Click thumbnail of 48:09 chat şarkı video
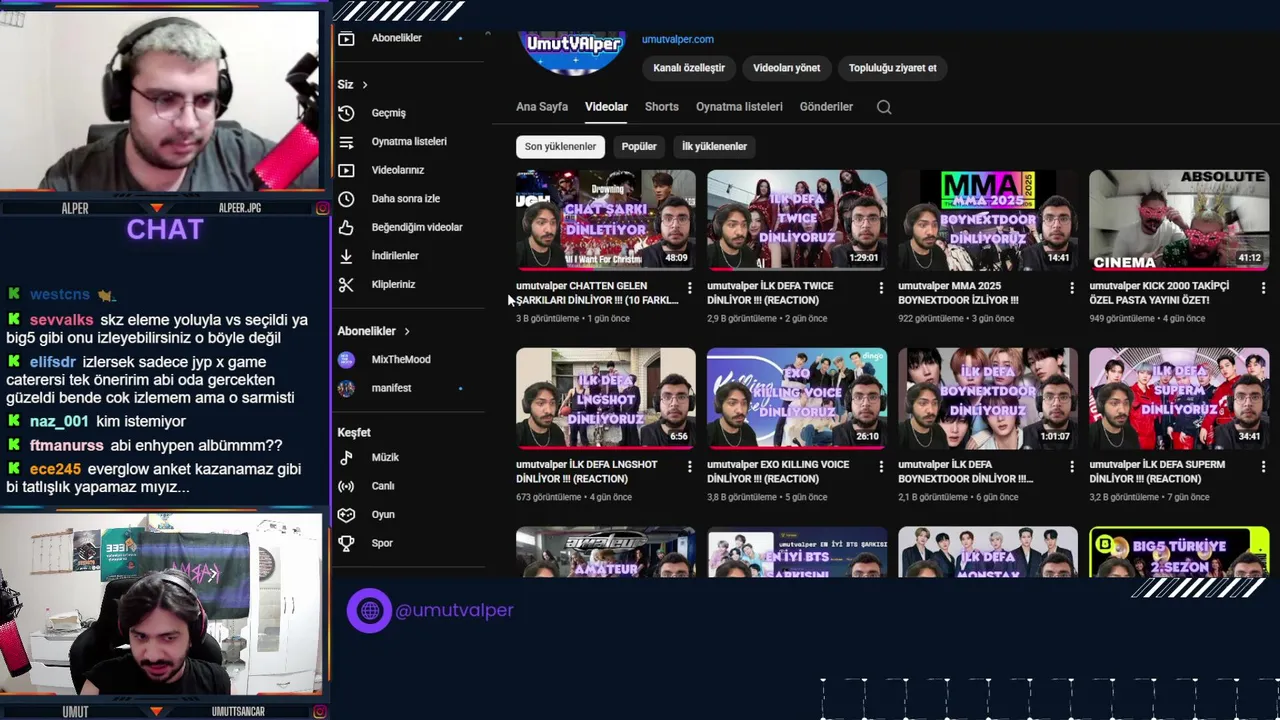1280x720 pixels. tap(605, 220)
